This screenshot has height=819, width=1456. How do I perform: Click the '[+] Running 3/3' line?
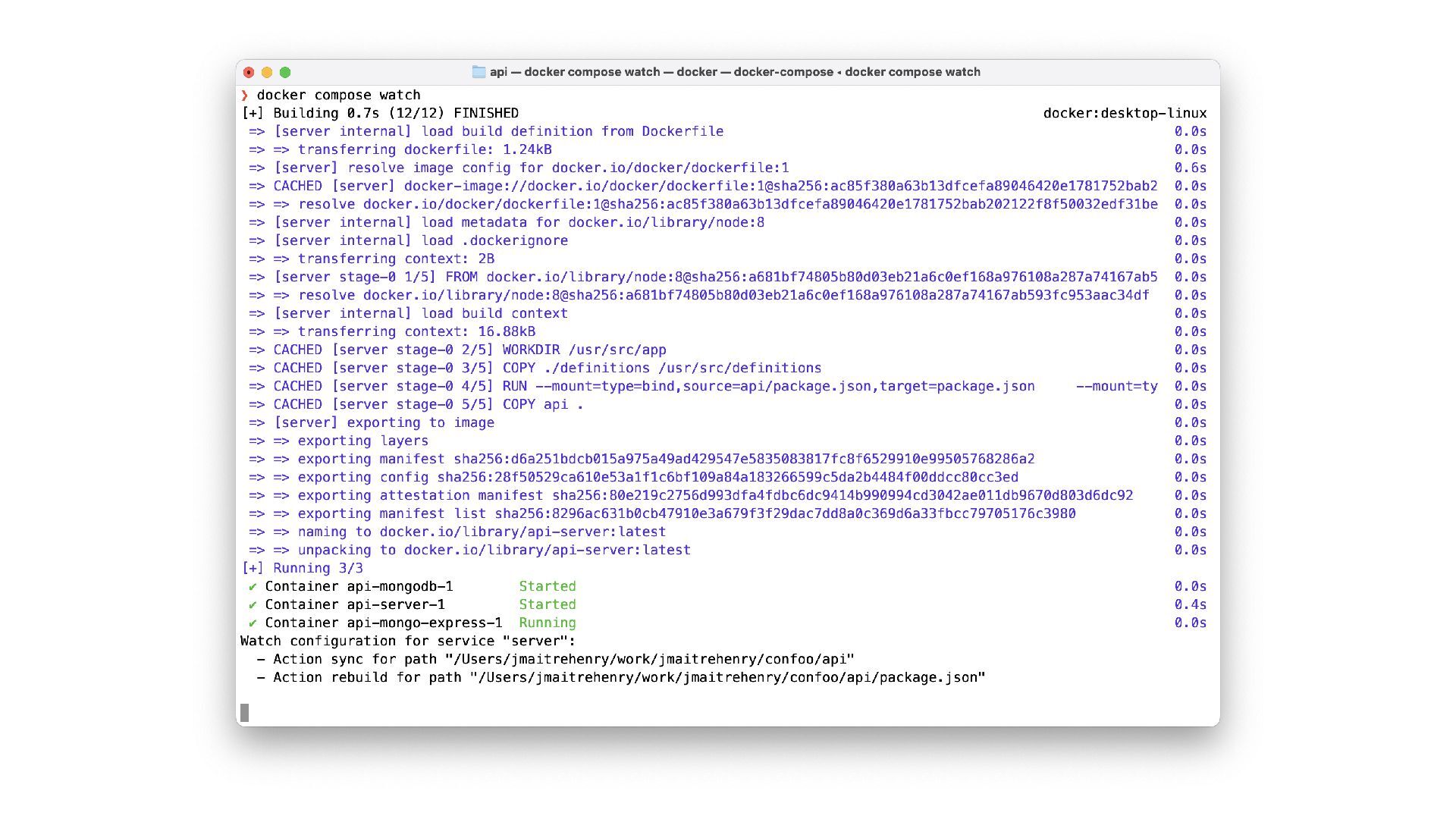[302, 568]
